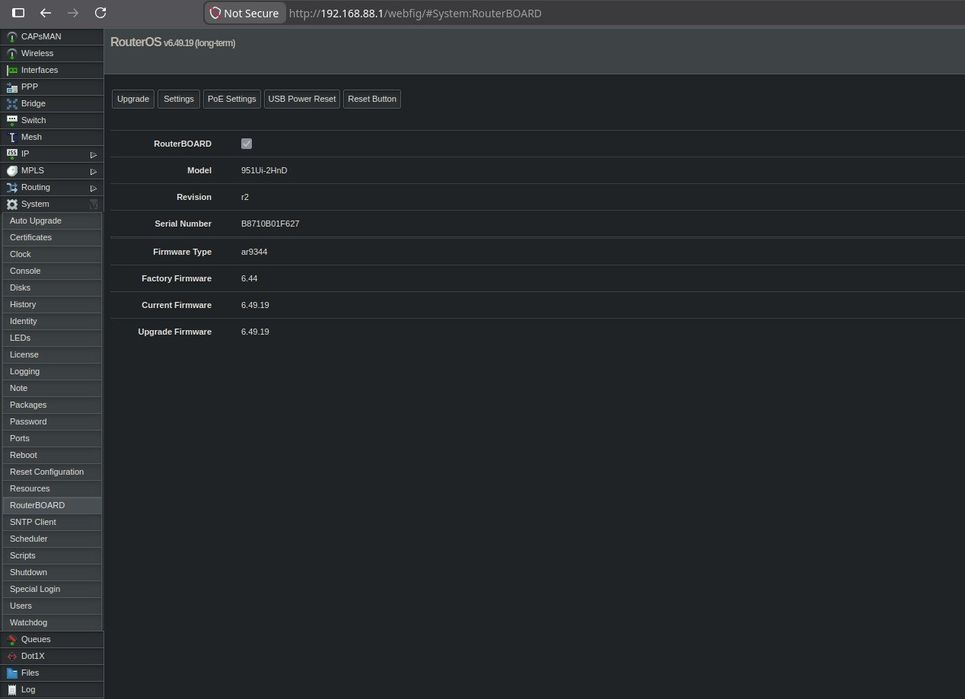The image size is (965, 699).
Task: Open Scripts under System
Action: tap(52, 556)
